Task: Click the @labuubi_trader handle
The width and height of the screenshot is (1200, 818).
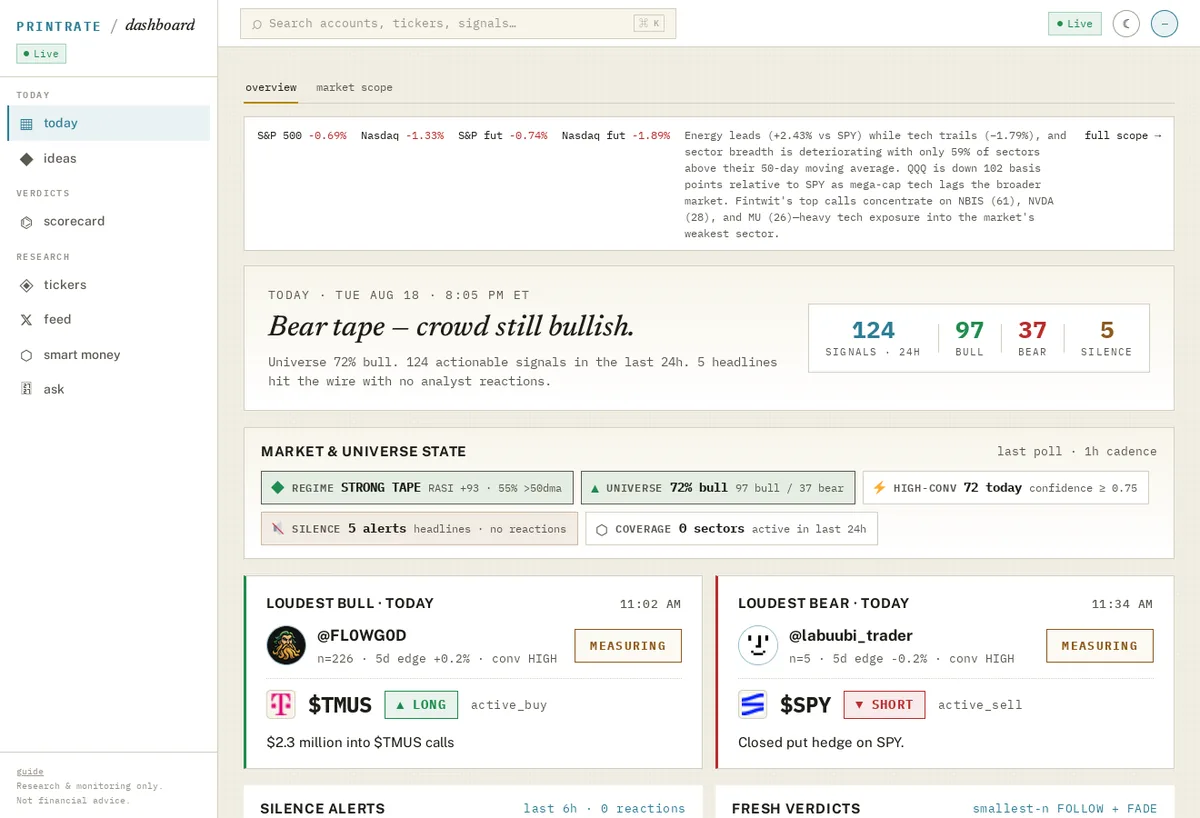Action: (x=851, y=635)
